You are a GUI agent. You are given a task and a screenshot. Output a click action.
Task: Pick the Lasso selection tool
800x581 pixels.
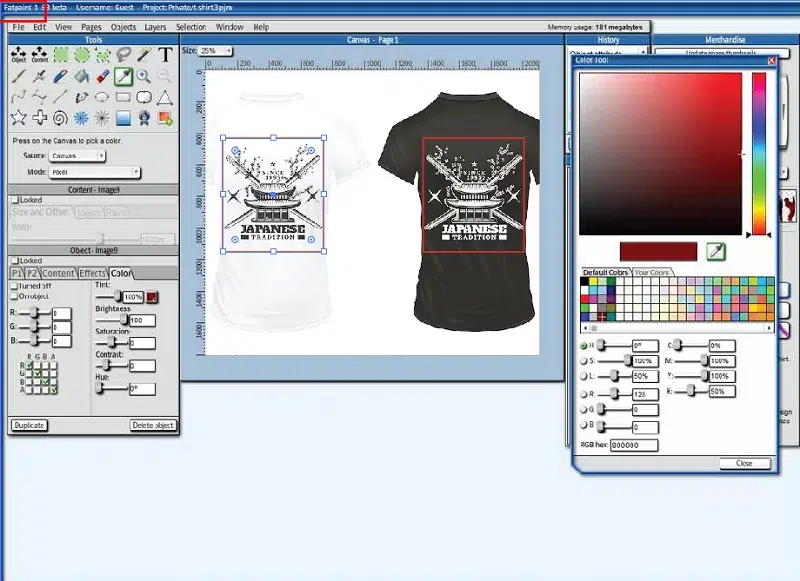(123, 54)
